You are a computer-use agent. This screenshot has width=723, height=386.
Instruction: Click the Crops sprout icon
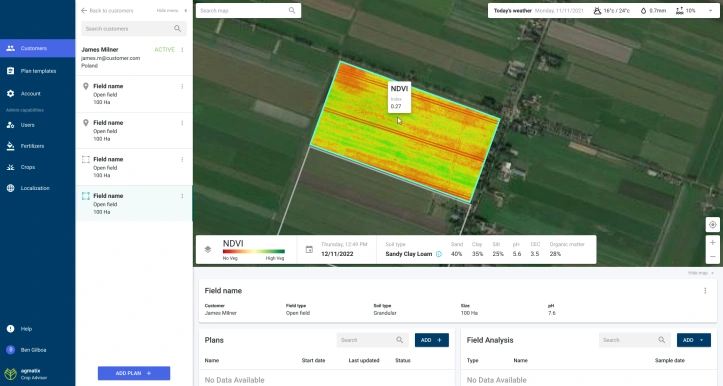pyautogui.click(x=11, y=167)
